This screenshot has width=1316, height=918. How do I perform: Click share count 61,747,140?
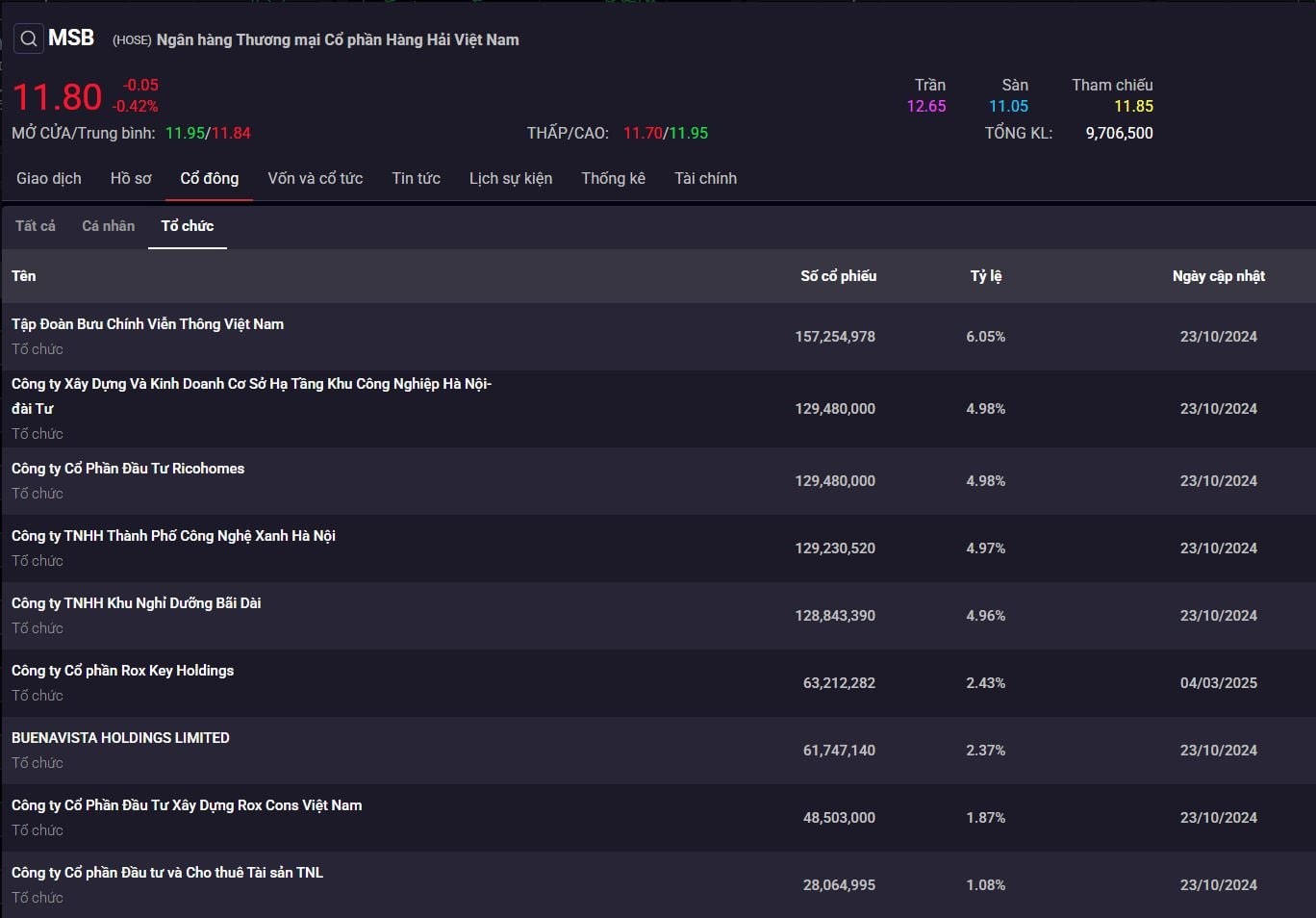839,751
